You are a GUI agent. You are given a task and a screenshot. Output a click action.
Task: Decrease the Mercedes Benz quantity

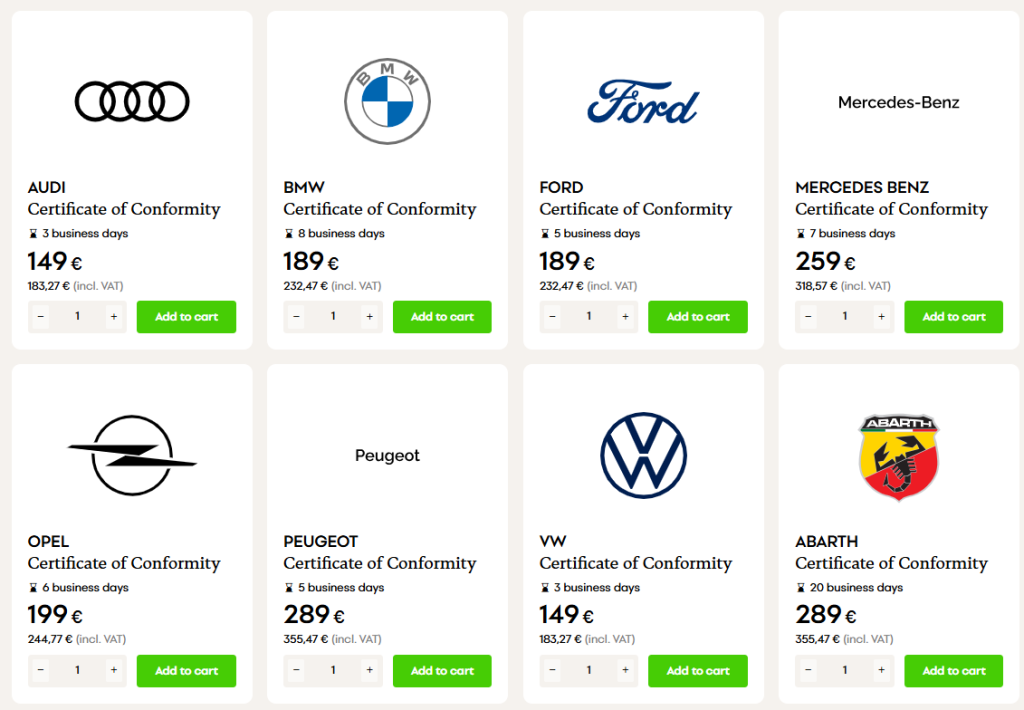coord(808,317)
